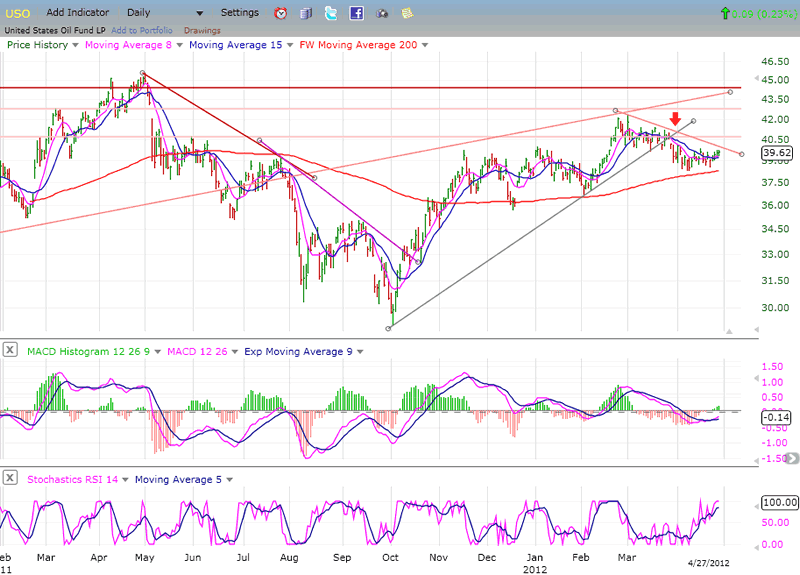Viewport: 800px width, 575px height.
Task: Share chart via Twitter icon
Action: pos(331,13)
